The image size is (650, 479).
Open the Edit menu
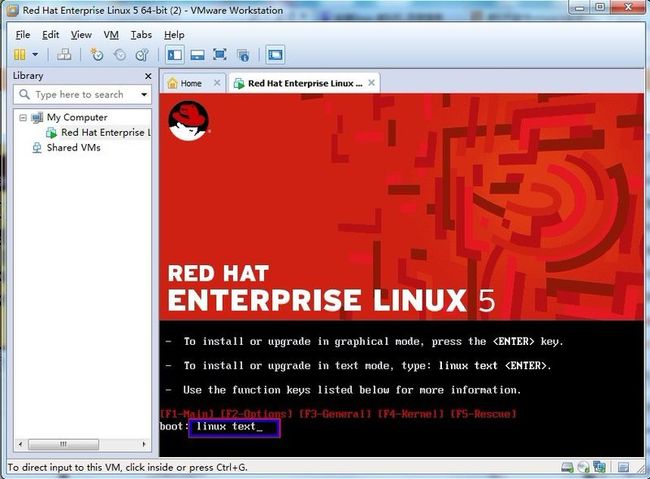tap(51, 35)
